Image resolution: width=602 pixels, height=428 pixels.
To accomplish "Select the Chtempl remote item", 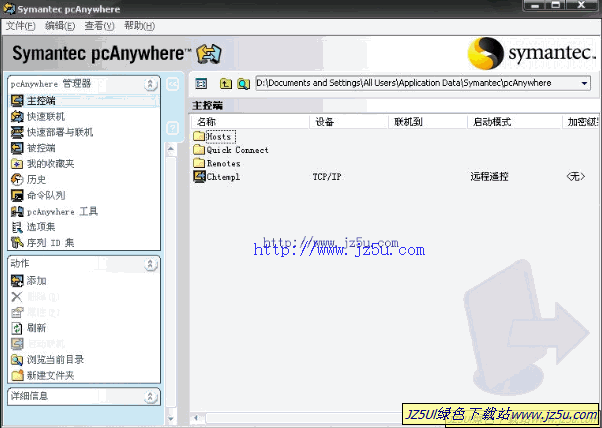I will pos(217,177).
